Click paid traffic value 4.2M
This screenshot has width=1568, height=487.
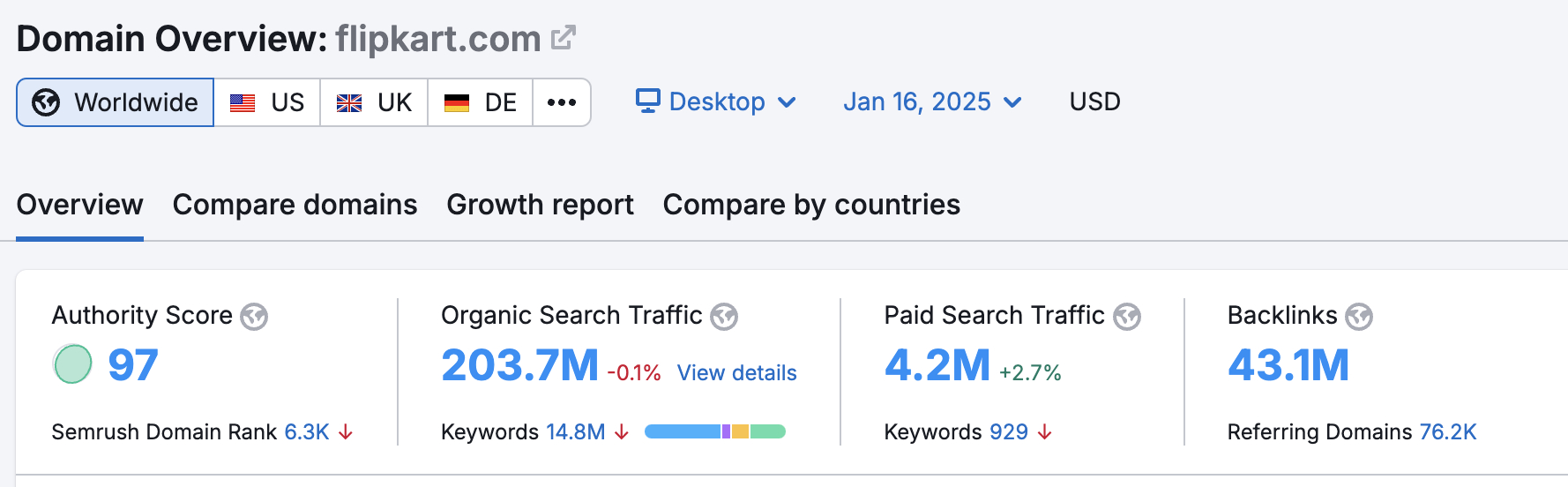tap(937, 365)
